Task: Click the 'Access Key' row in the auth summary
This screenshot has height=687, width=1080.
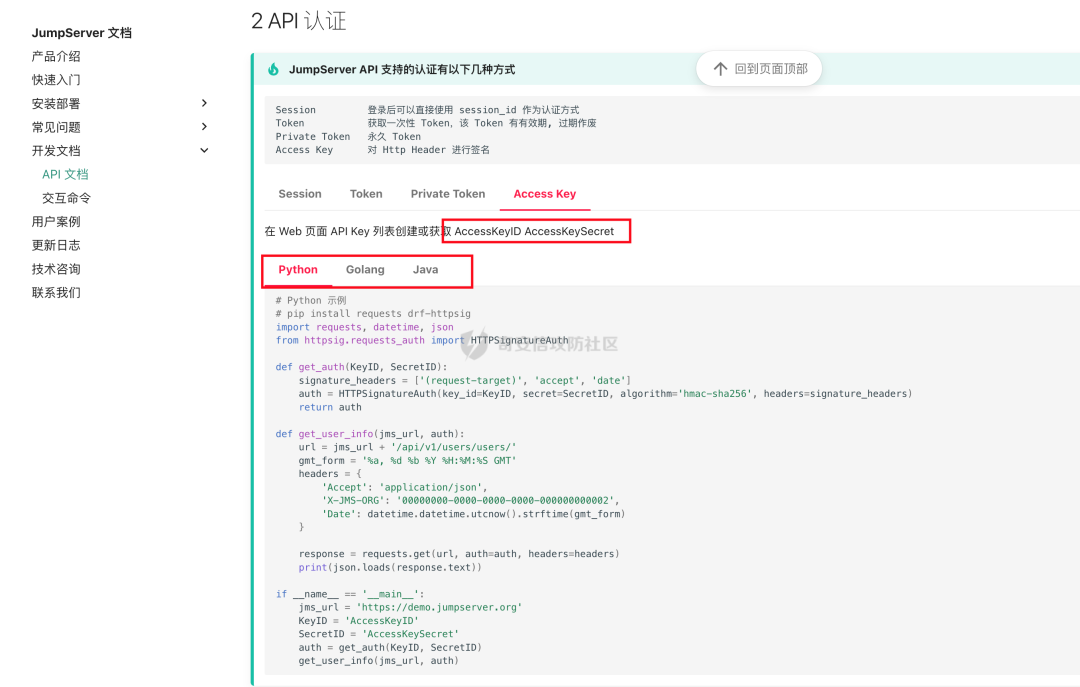Action: pos(382,150)
